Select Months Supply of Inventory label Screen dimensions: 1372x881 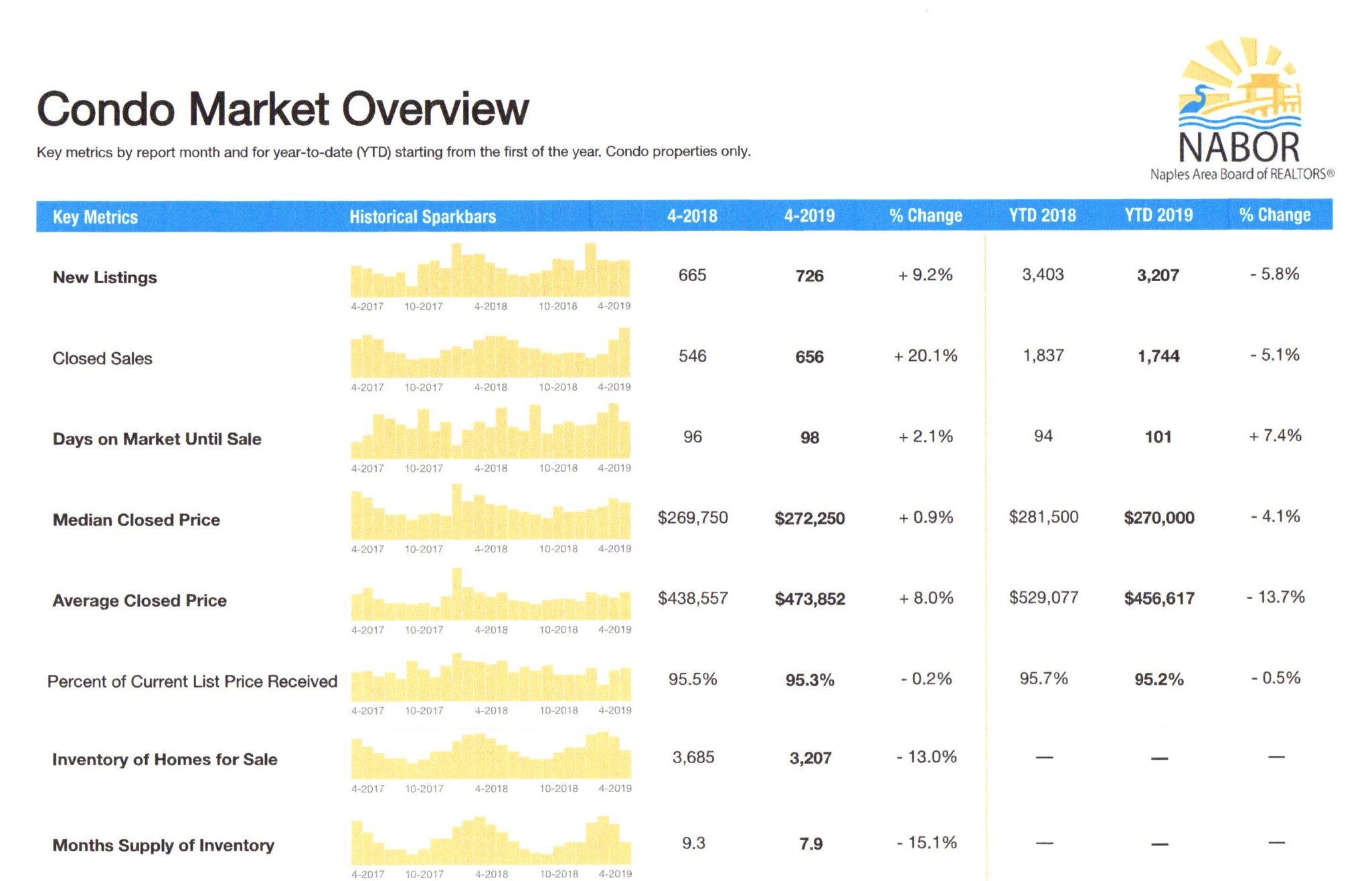(163, 845)
